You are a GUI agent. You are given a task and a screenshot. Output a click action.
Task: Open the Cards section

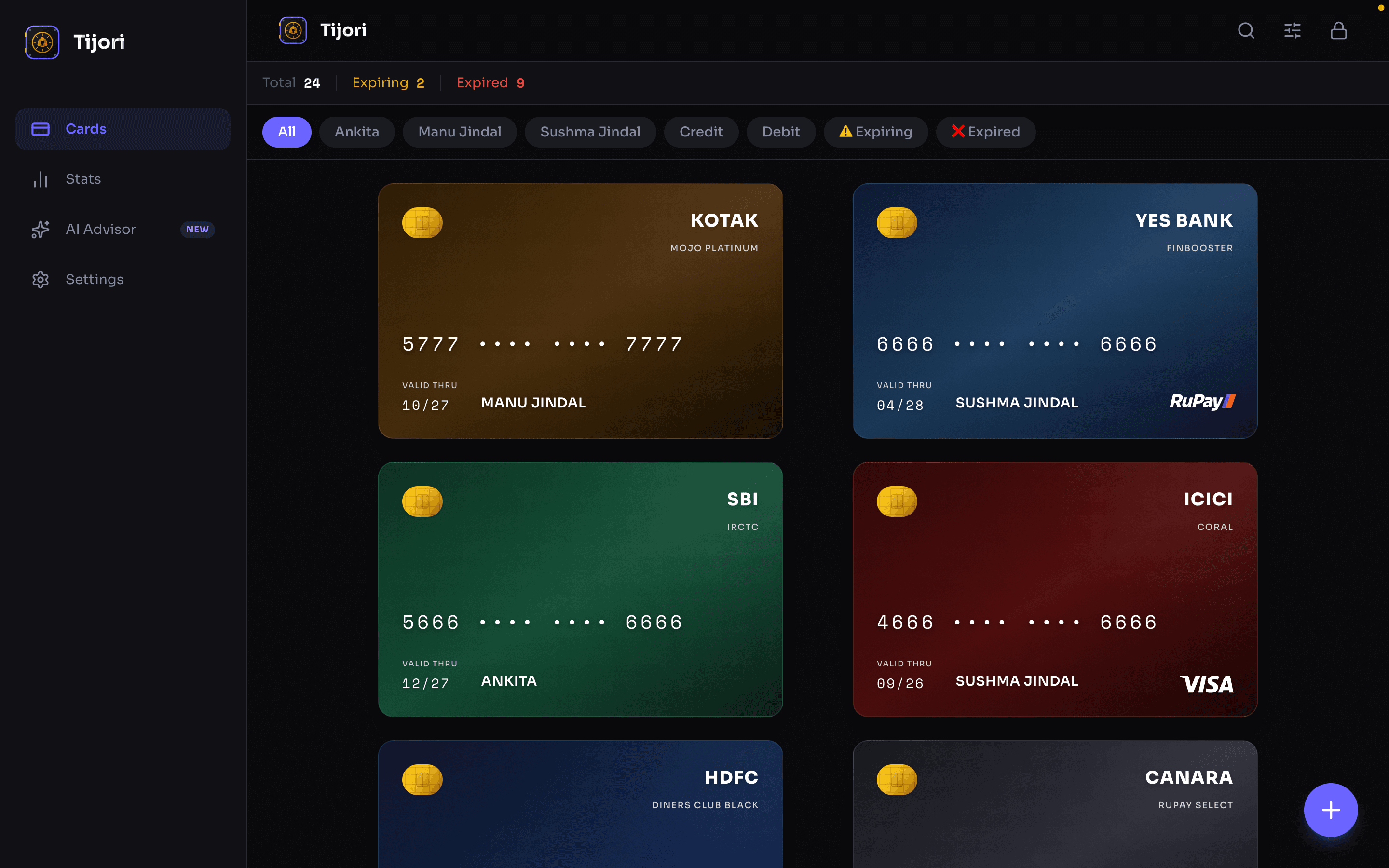click(x=123, y=129)
